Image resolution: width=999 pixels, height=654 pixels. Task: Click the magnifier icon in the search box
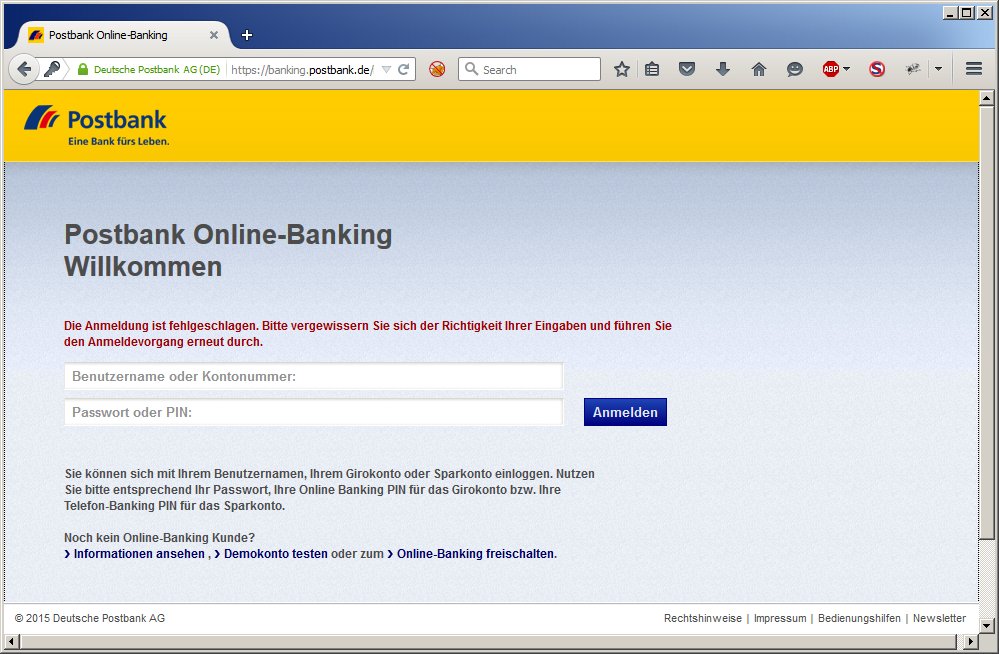[471, 69]
